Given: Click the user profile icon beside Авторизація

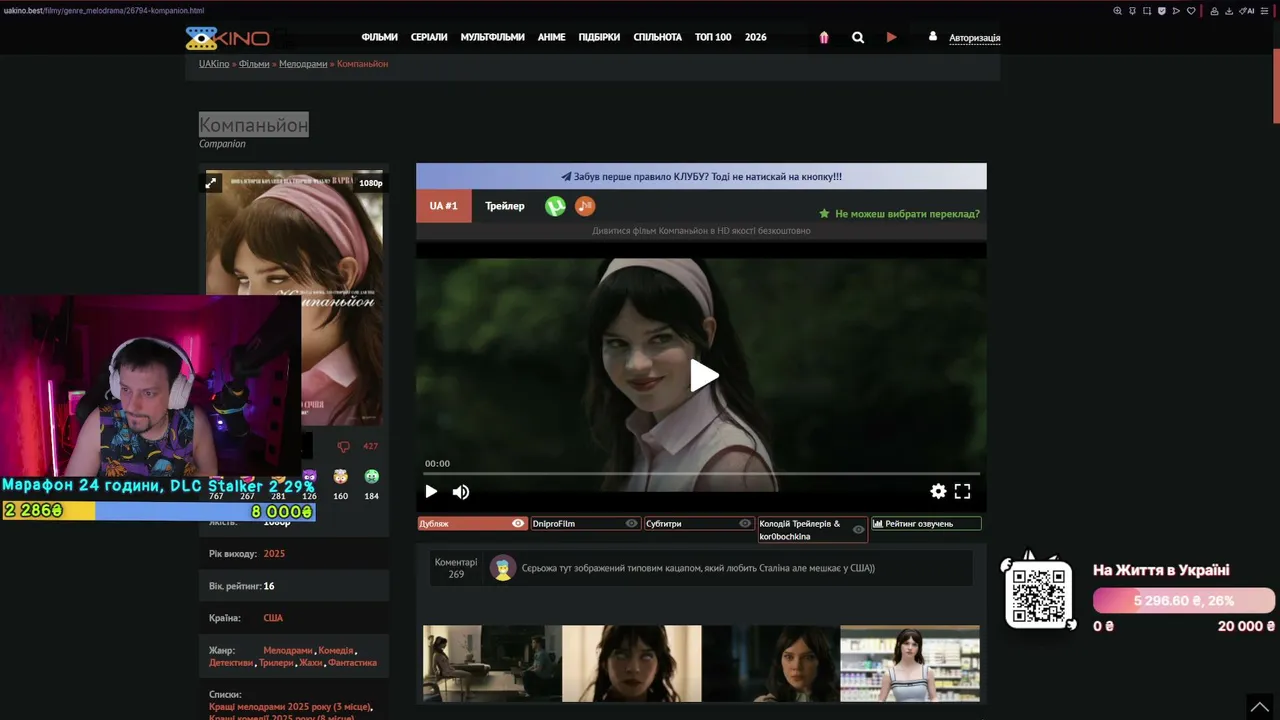Looking at the screenshot, I should pos(933,36).
